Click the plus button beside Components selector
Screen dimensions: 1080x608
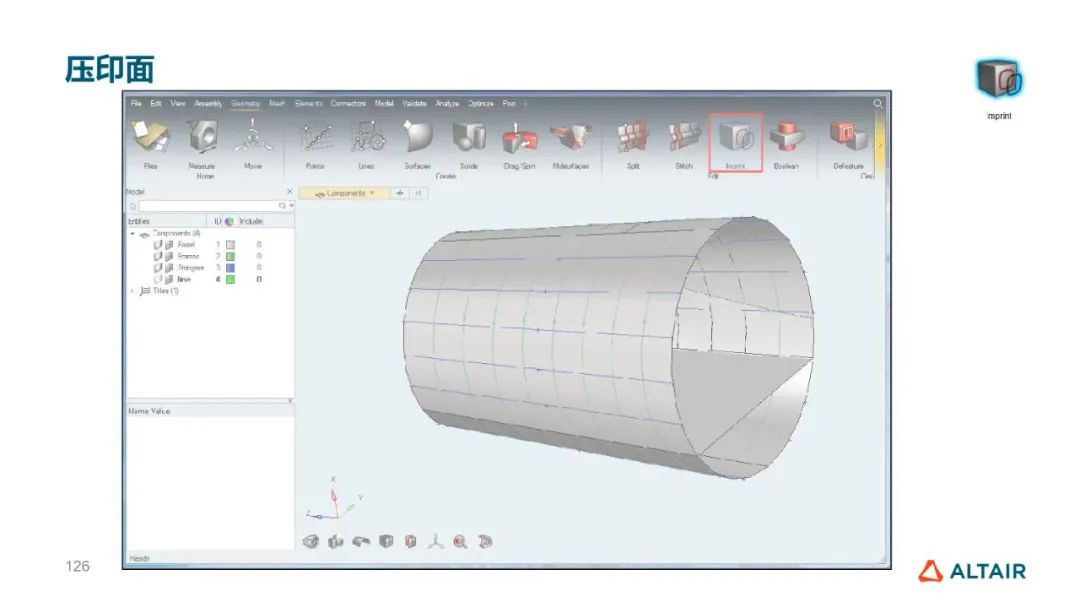click(x=400, y=193)
